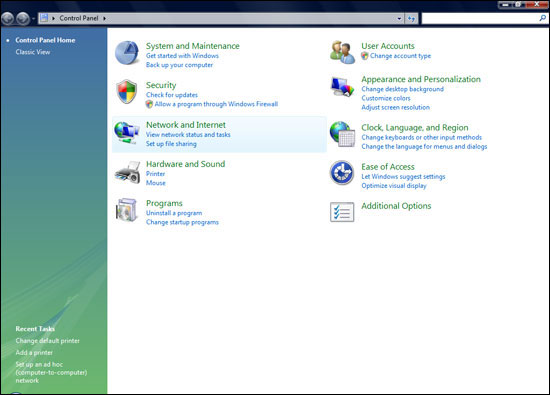Image resolution: width=550 pixels, height=395 pixels.
Task: Click Allow a program through Windows Firewall
Action: 216,104
